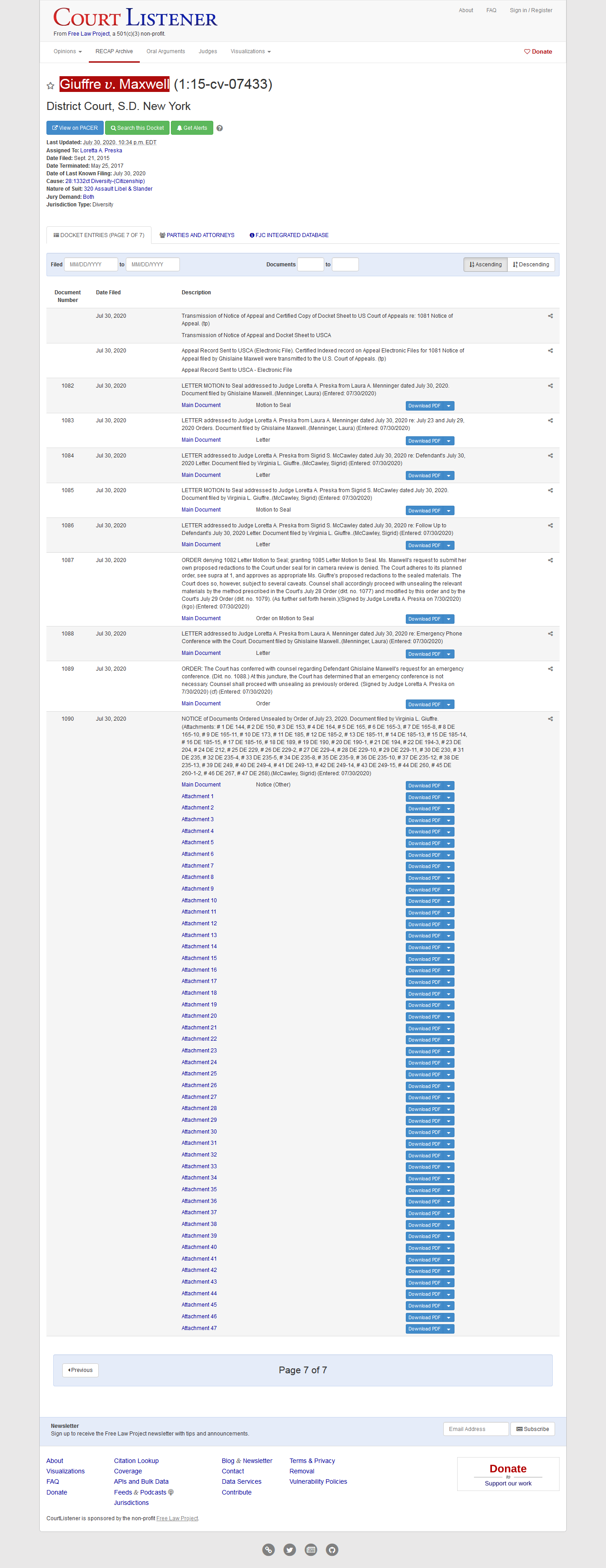Share the docket entry 1090 row
Viewport: 606px width, 1568px height.
tap(550, 719)
